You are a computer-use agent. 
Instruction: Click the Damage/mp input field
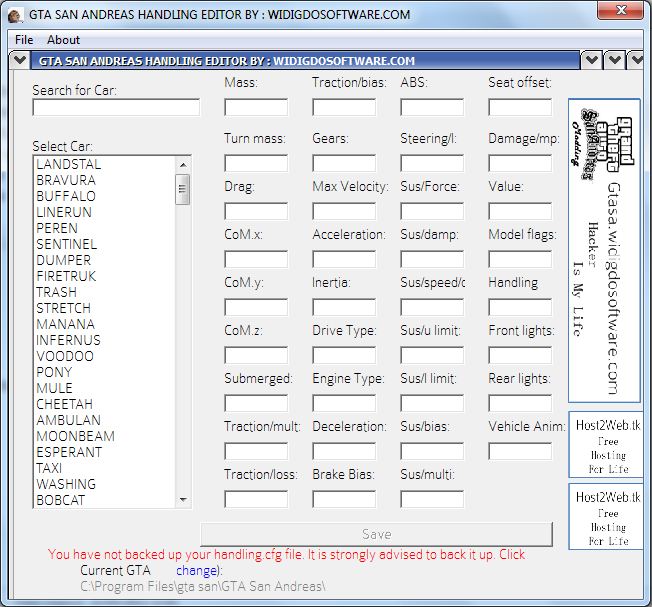[x=520, y=163]
